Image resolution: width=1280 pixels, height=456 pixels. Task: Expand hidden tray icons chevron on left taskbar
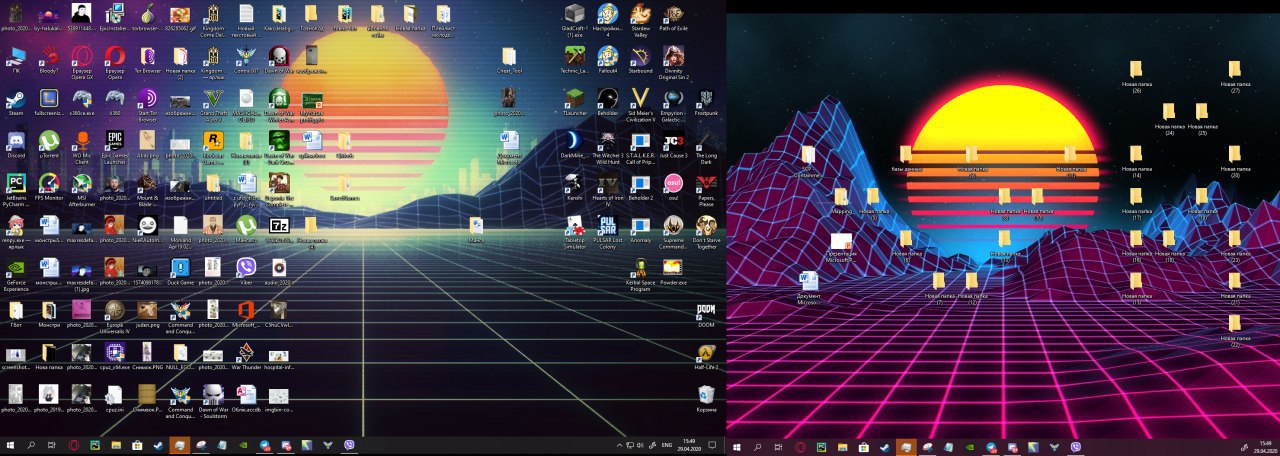pyautogui.click(x=618, y=445)
